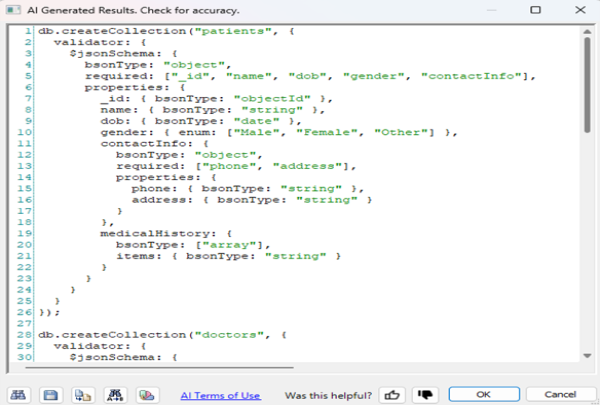
Task: Click the scrollbar up arrow
Action: pyautogui.click(x=587, y=35)
